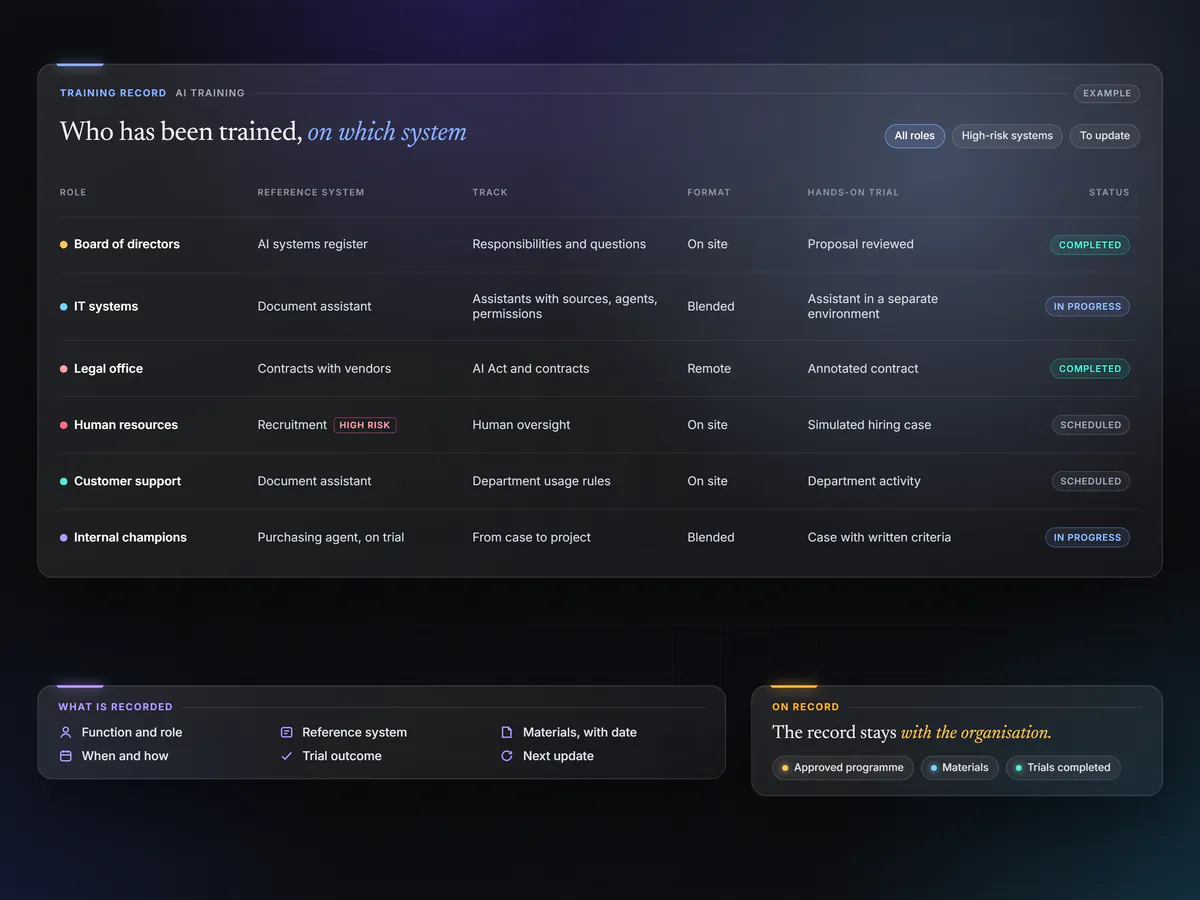Click the Proposal reviewed trial cell

[x=861, y=244]
